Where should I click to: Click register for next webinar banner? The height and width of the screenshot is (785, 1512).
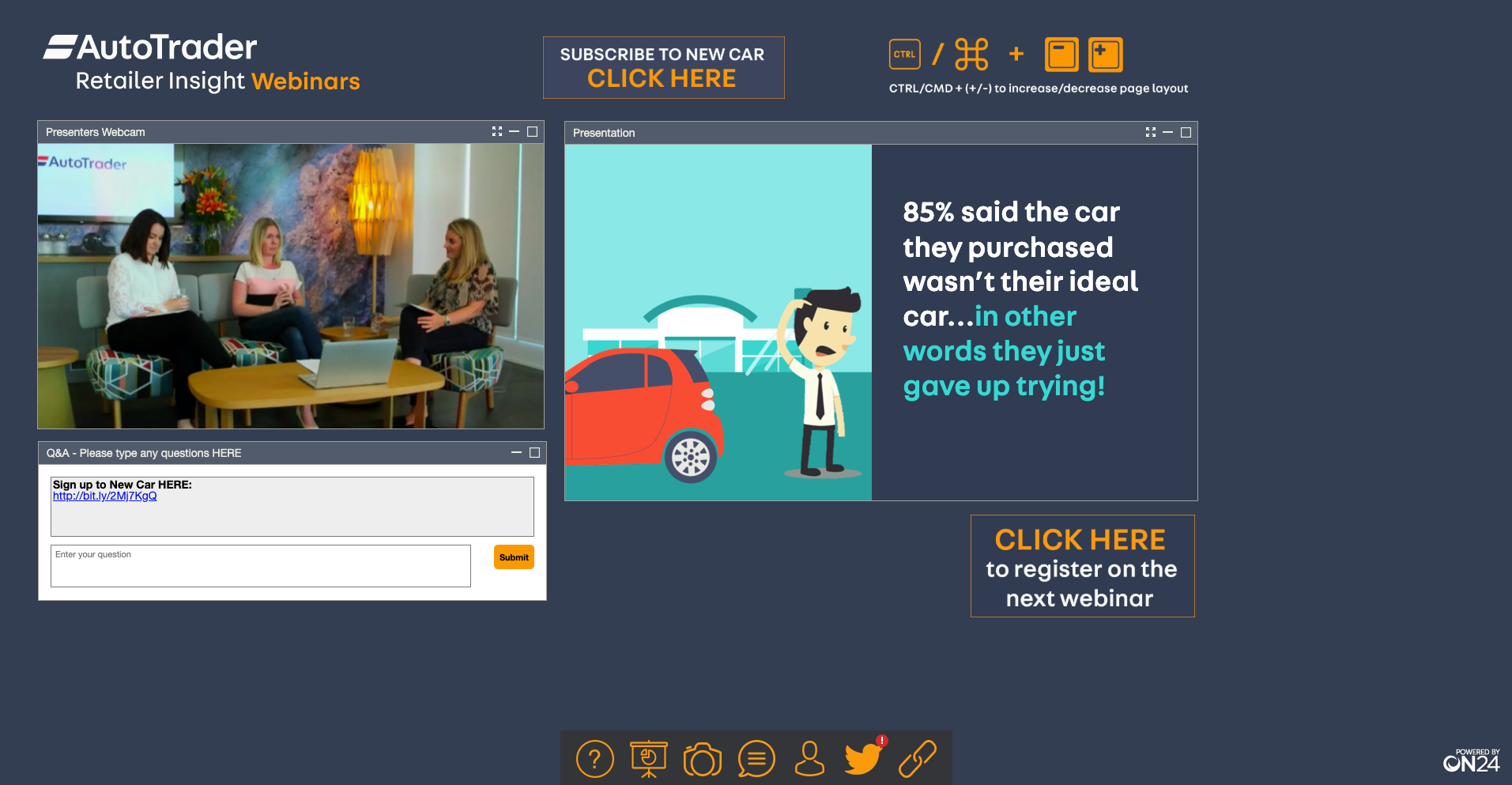pos(1082,566)
